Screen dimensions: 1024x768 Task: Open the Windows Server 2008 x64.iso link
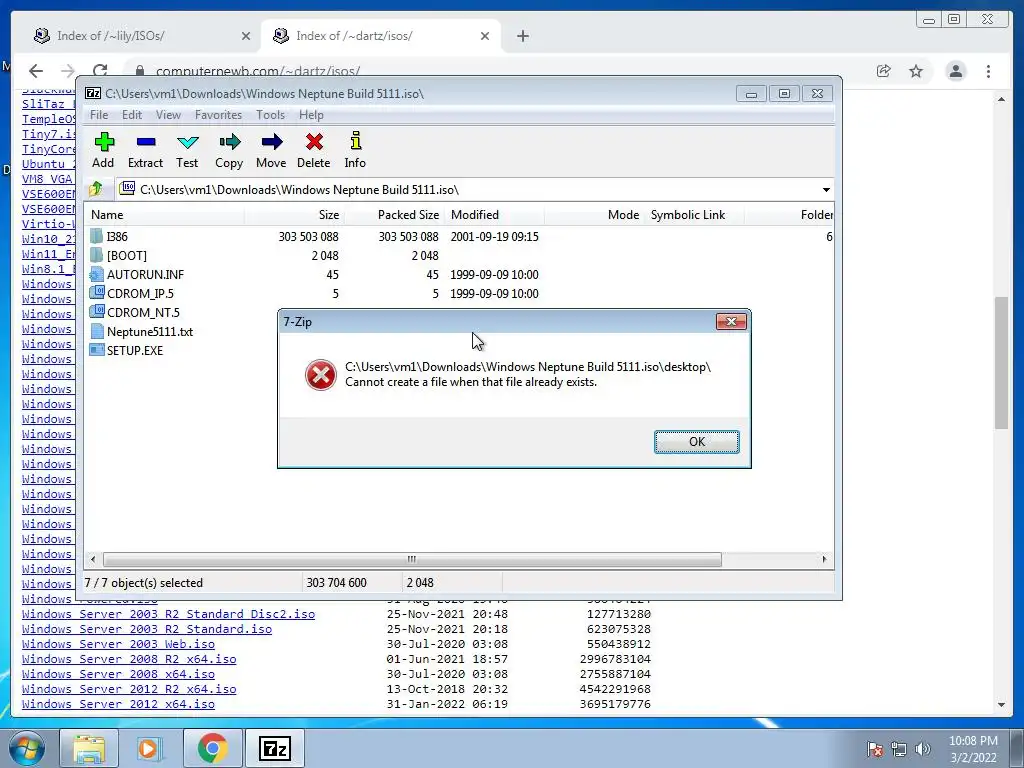118,674
